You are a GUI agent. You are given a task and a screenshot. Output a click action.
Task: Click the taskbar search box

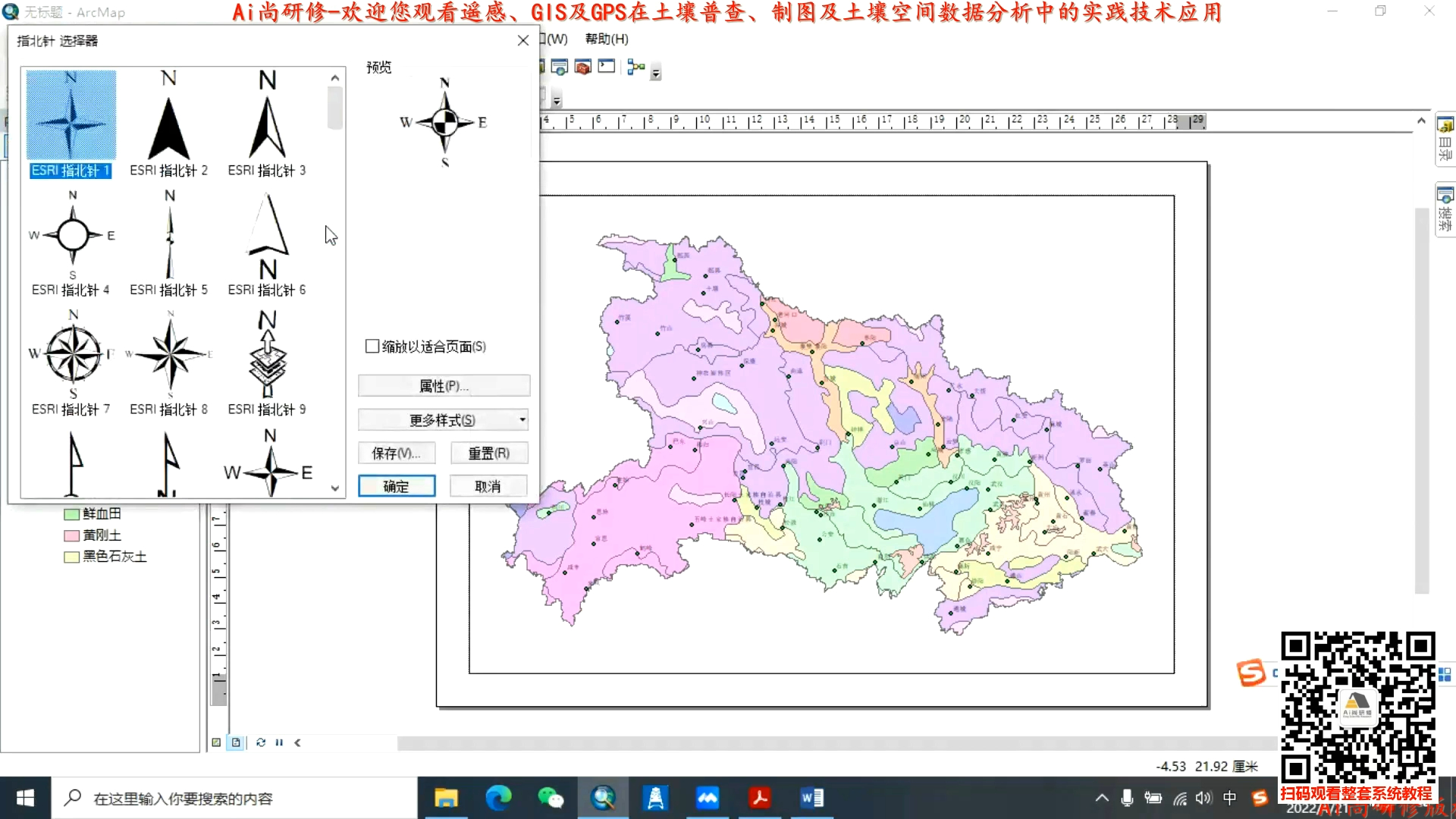pyautogui.click(x=234, y=798)
